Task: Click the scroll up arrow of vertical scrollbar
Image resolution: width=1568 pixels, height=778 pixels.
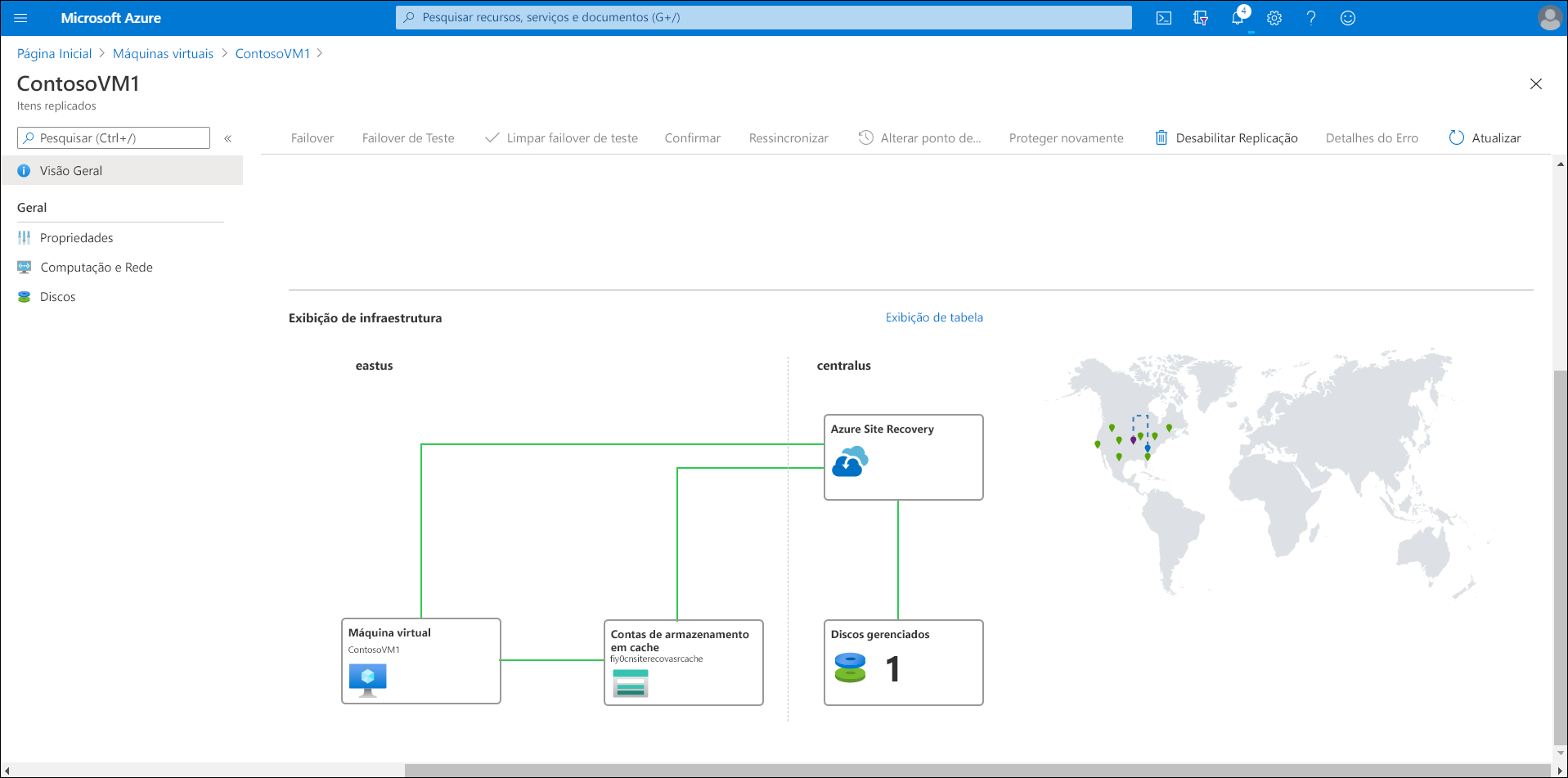Action: (x=1560, y=164)
